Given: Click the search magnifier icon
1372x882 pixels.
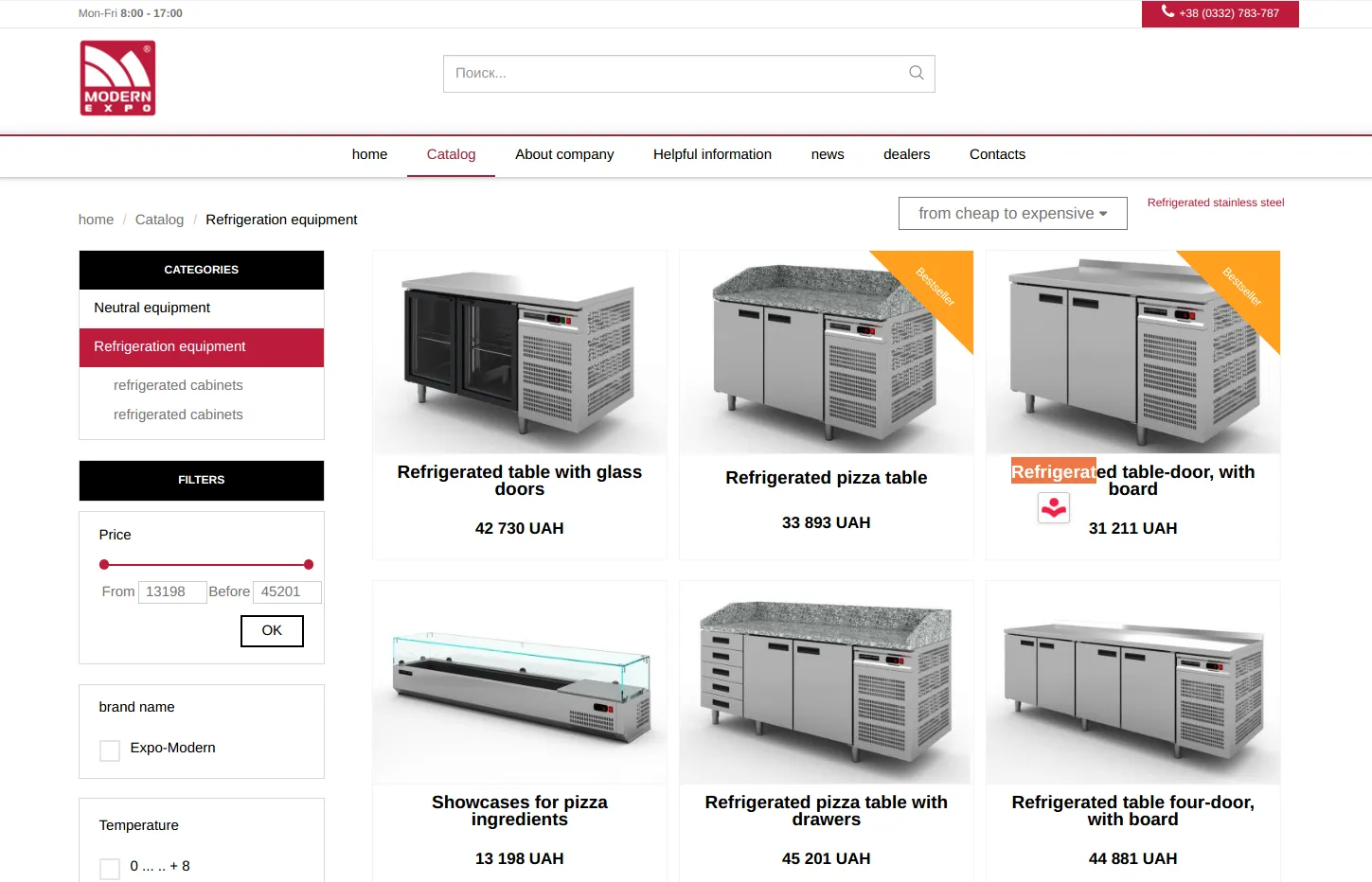Looking at the screenshot, I should click(916, 73).
